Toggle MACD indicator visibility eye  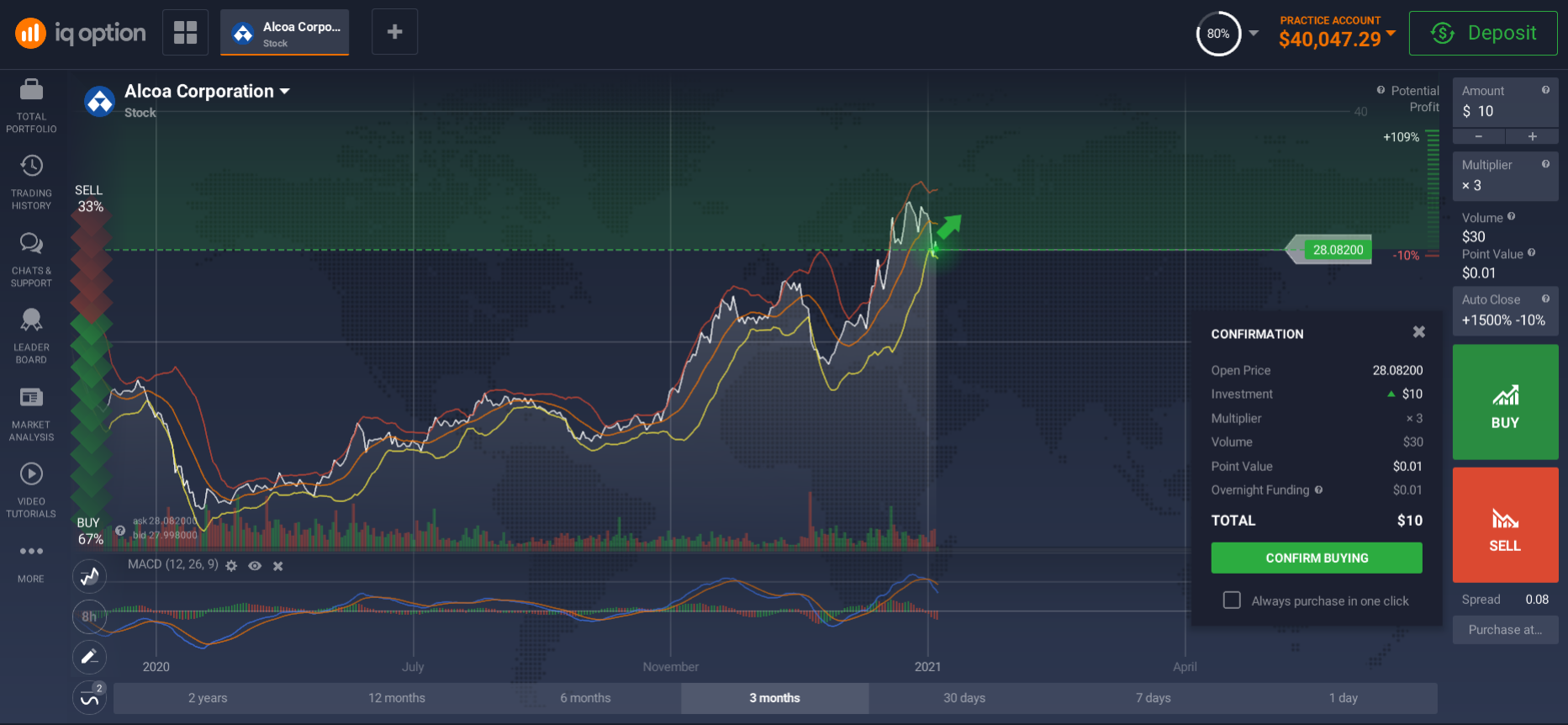255,566
